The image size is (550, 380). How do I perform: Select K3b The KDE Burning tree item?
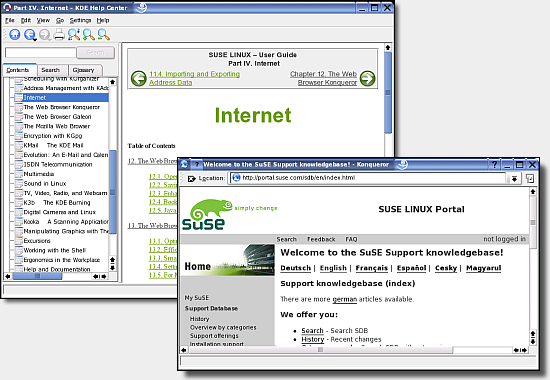(x=57, y=202)
